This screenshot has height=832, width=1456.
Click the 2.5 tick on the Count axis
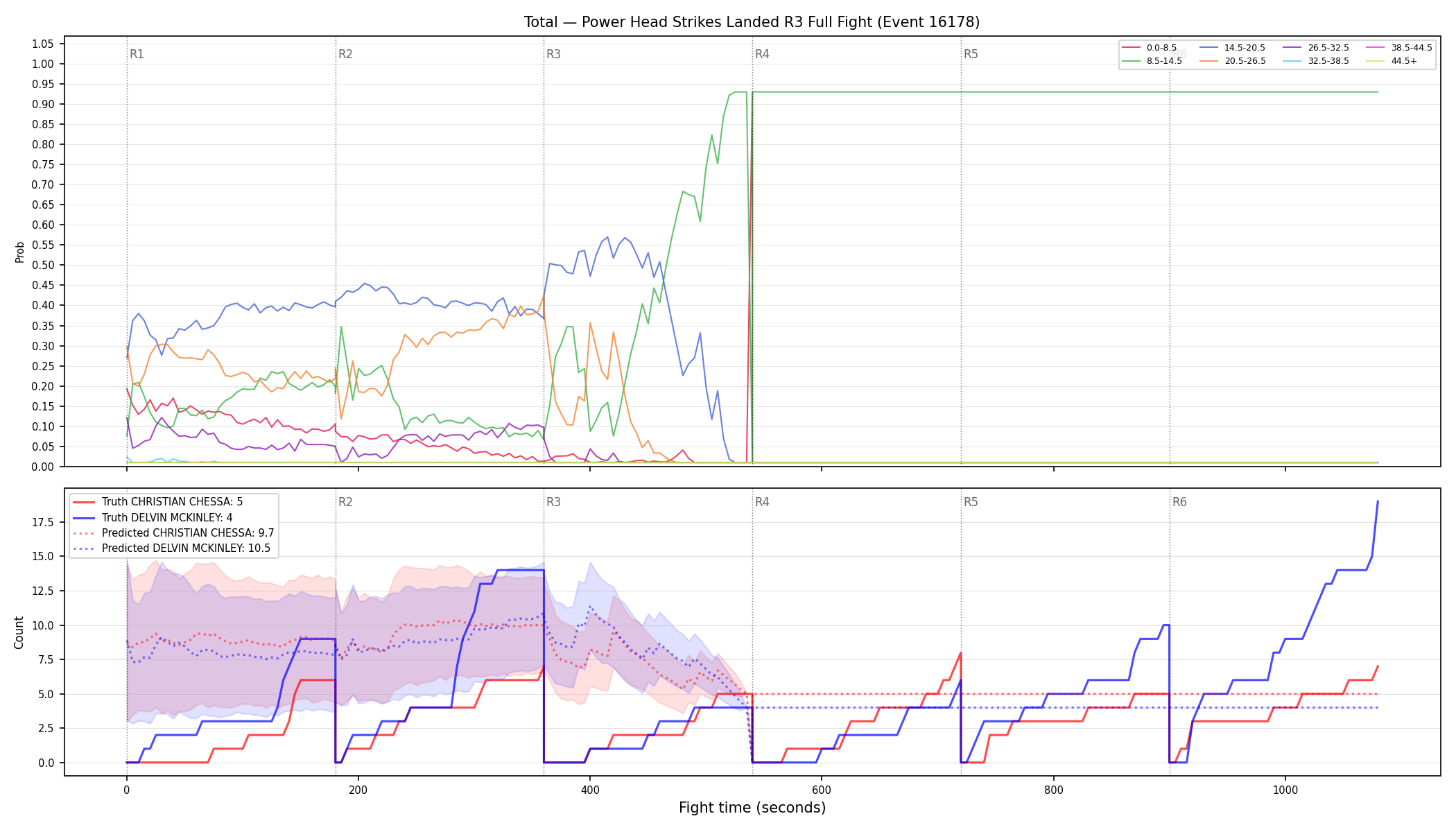[46, 728]
